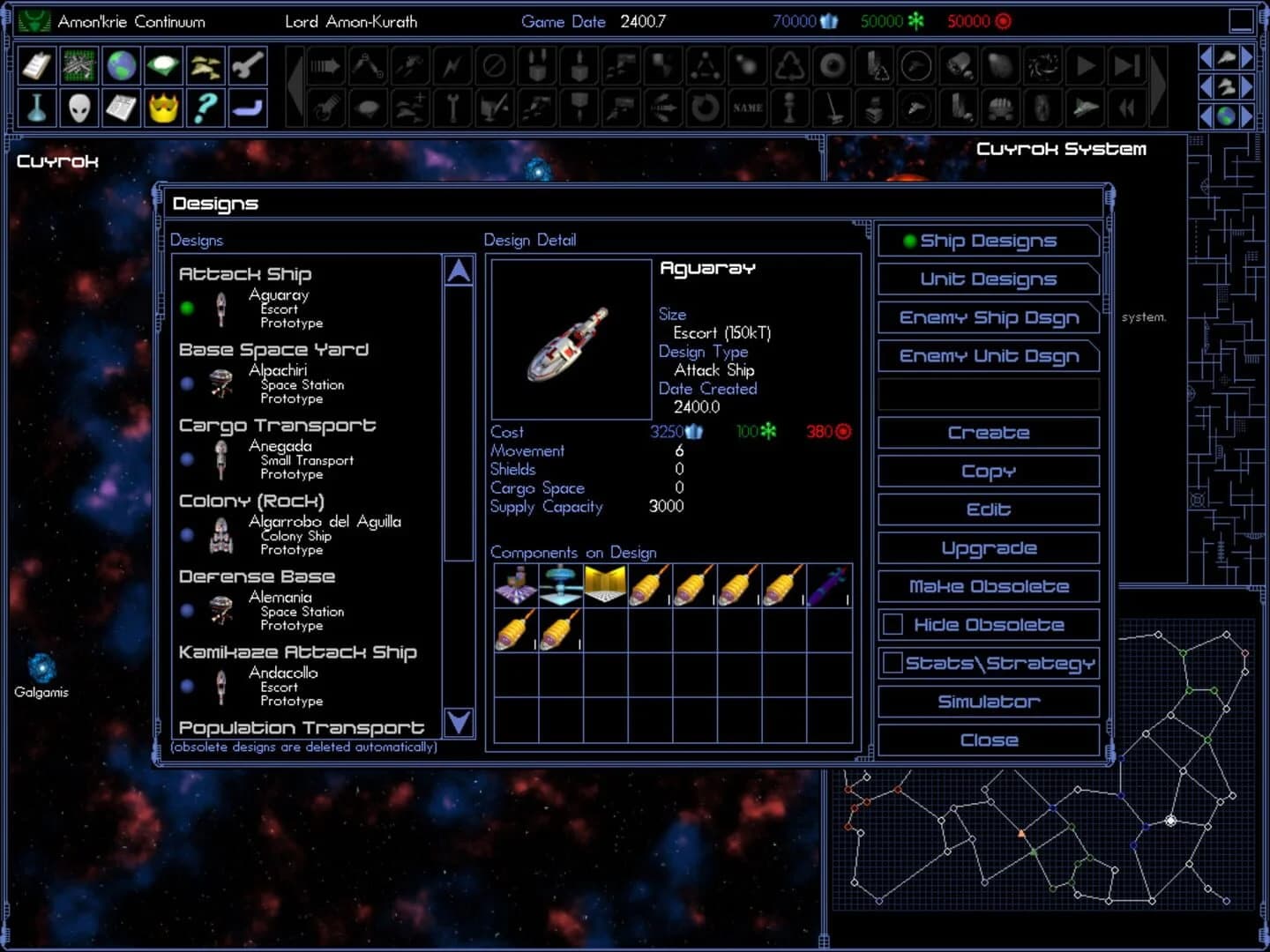Click the planets globe icon
The image size is (1270, 952).
(121, 66)
